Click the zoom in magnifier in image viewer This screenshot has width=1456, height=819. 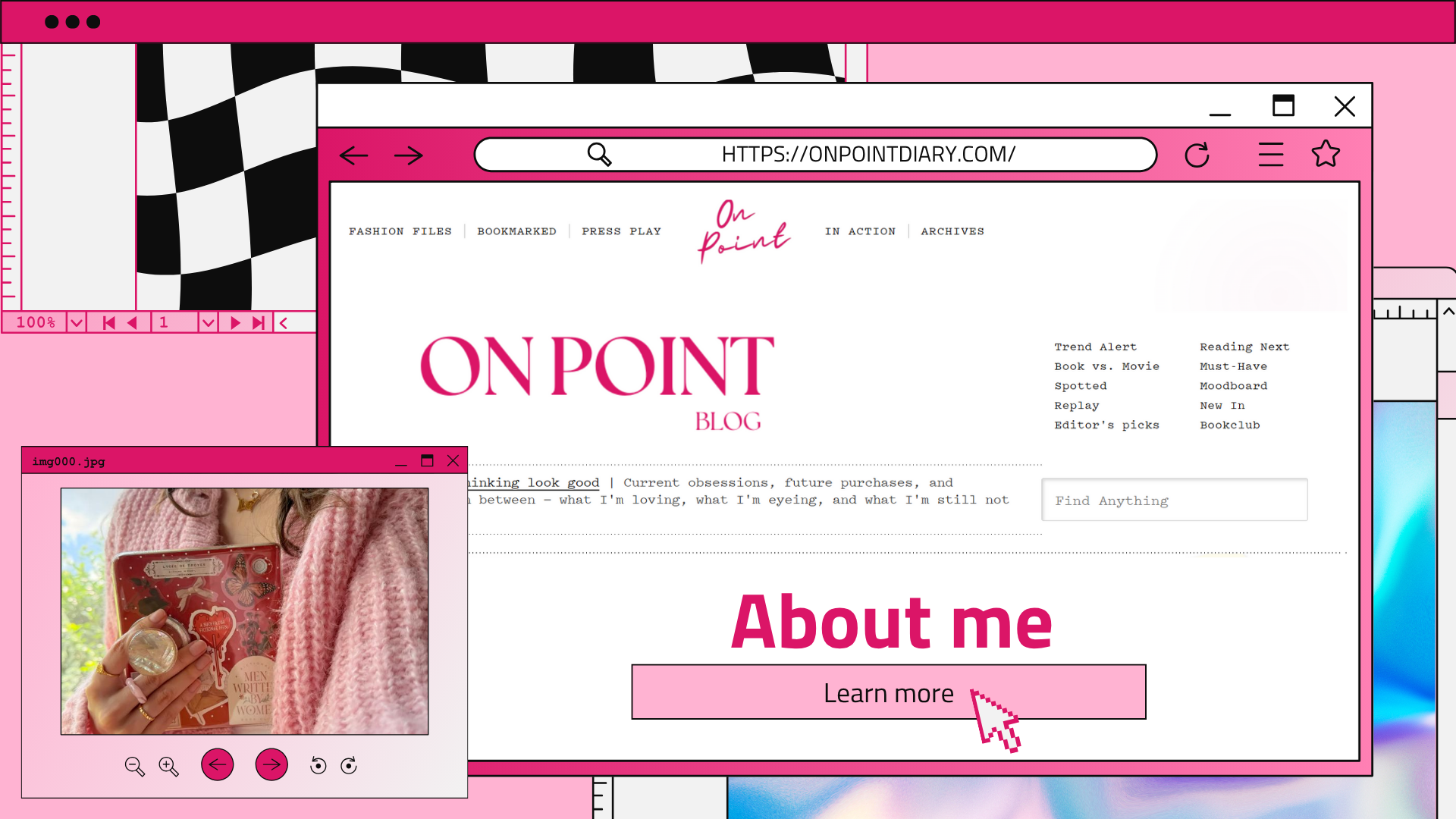click(168, 766)
